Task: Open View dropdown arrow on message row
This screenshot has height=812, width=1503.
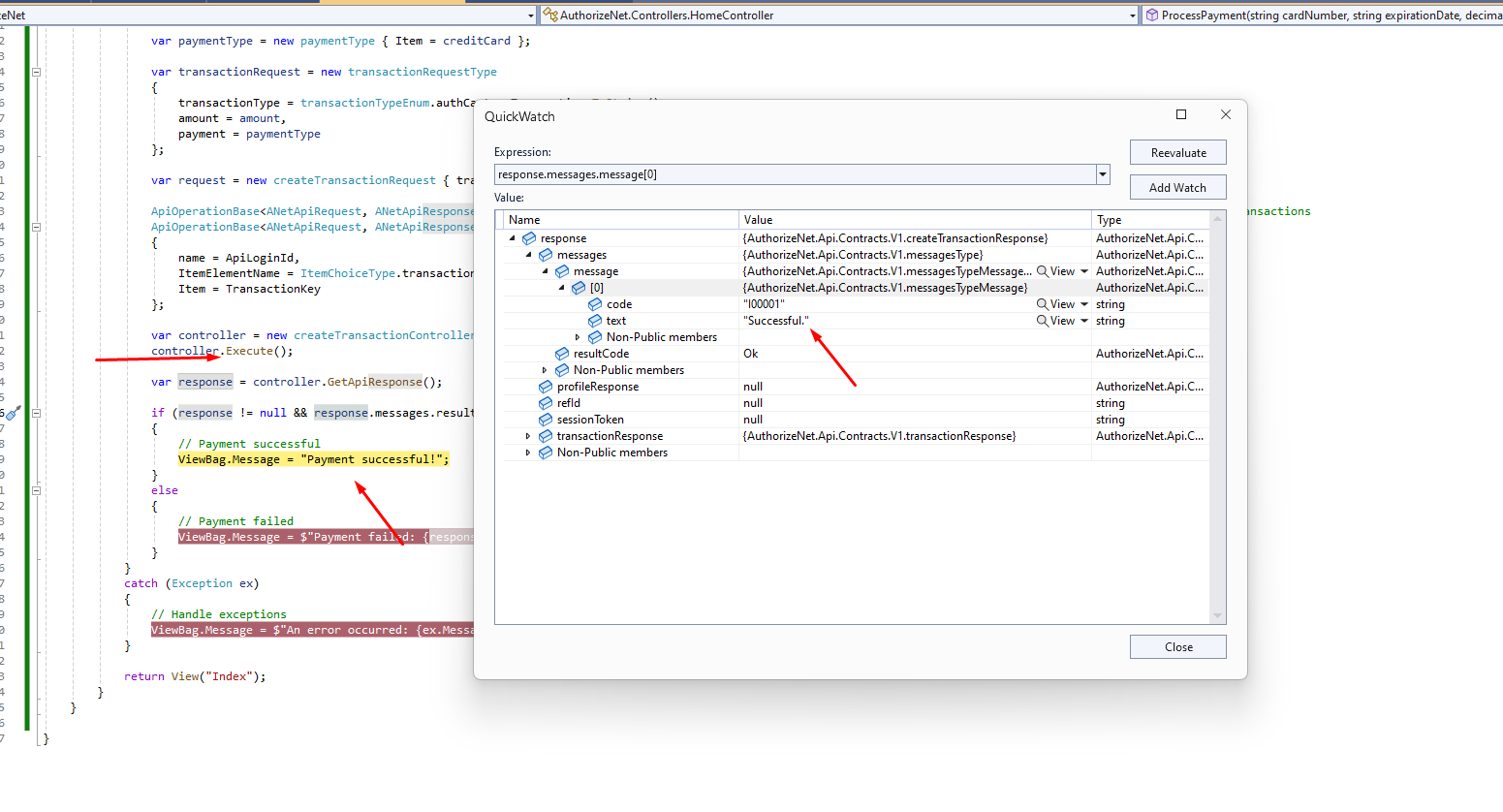Action: tap(1084, 271)
